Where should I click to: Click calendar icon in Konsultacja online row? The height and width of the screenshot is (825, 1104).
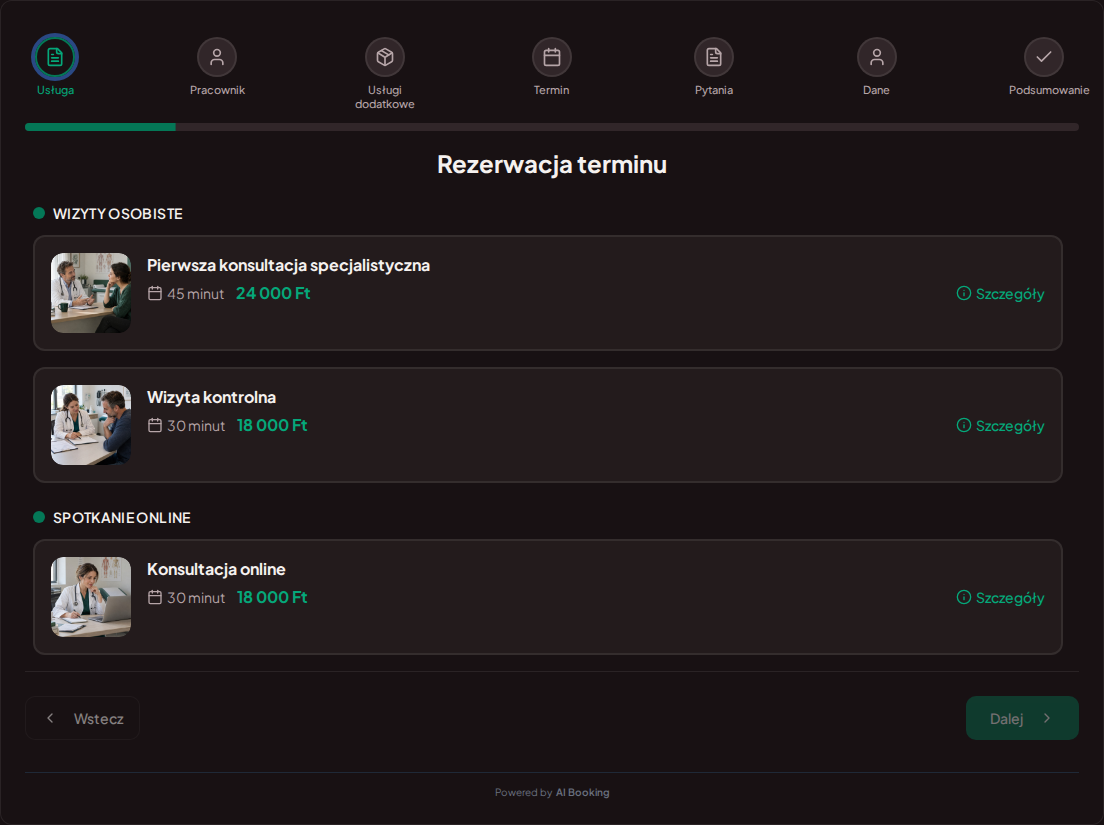tap(155, 598)
